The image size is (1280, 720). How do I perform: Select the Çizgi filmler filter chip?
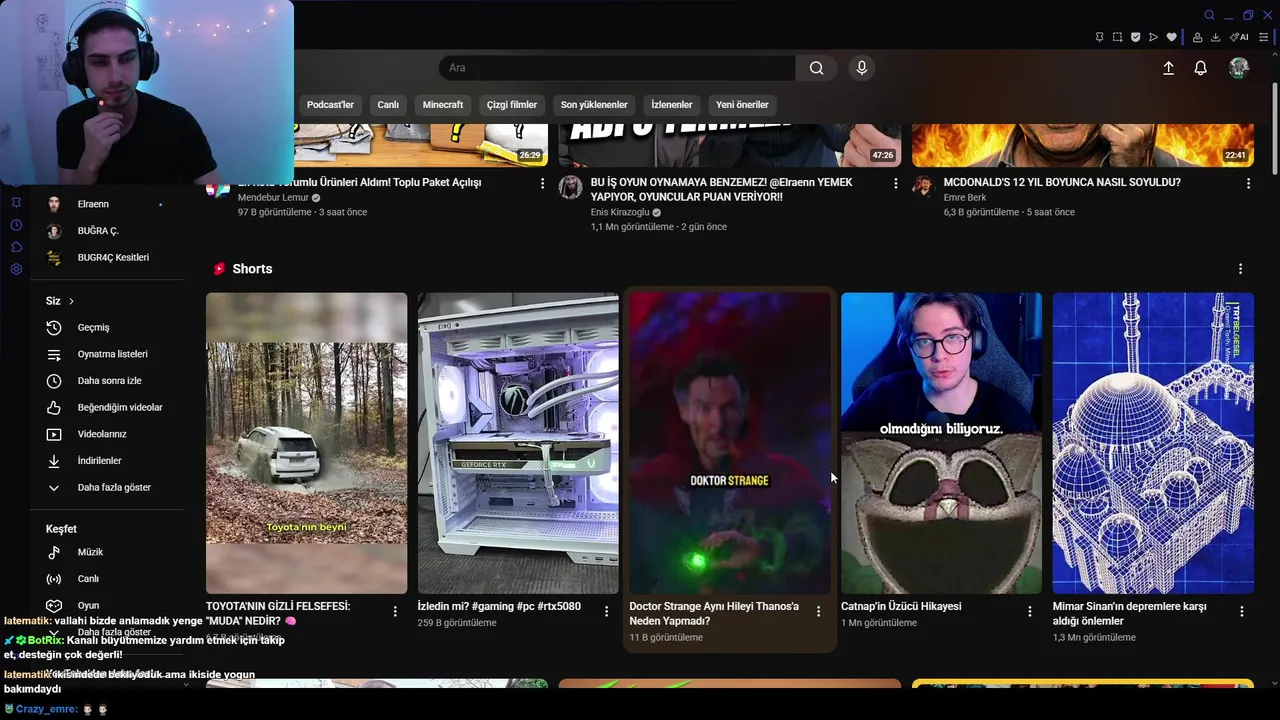(x=512, y=105)
